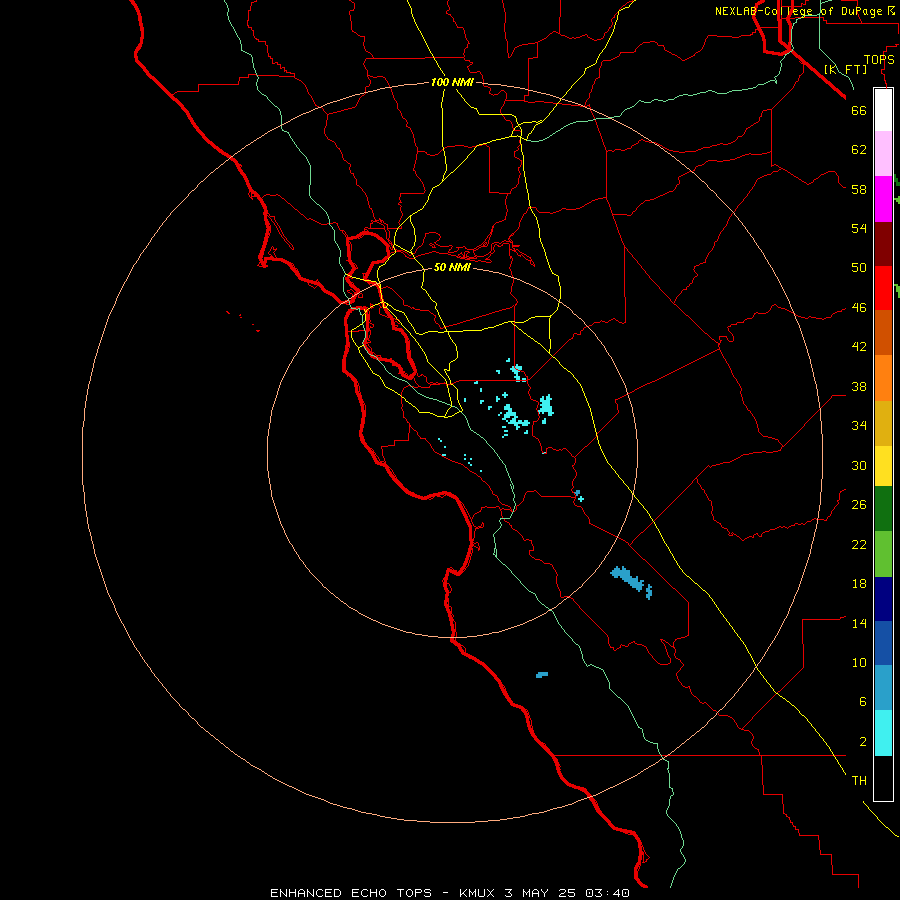Click legend value "6"
This screenshot has width=900, height=900.
click(863, 701)
